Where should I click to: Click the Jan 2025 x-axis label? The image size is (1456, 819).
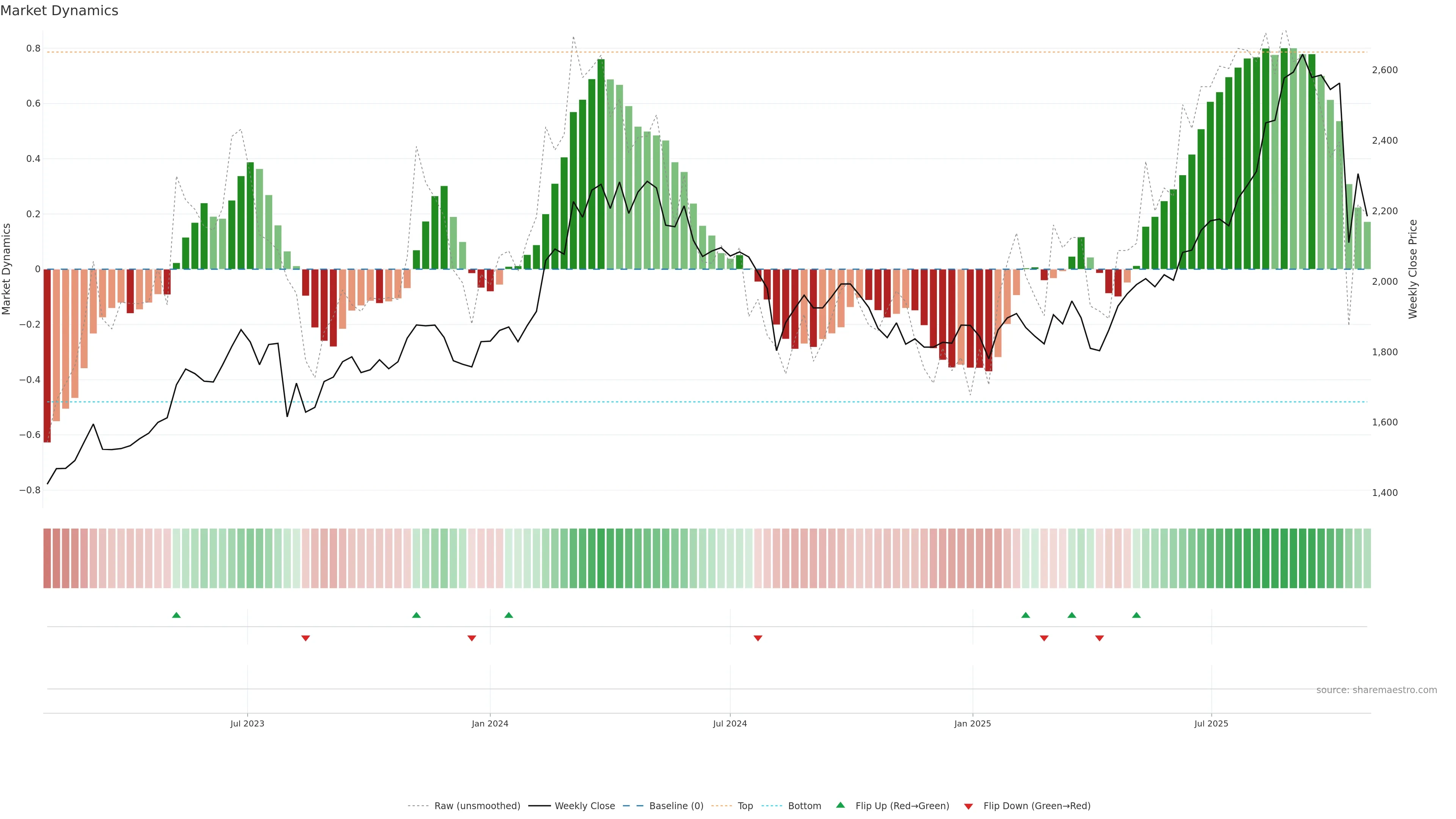(x=972, y=723)
